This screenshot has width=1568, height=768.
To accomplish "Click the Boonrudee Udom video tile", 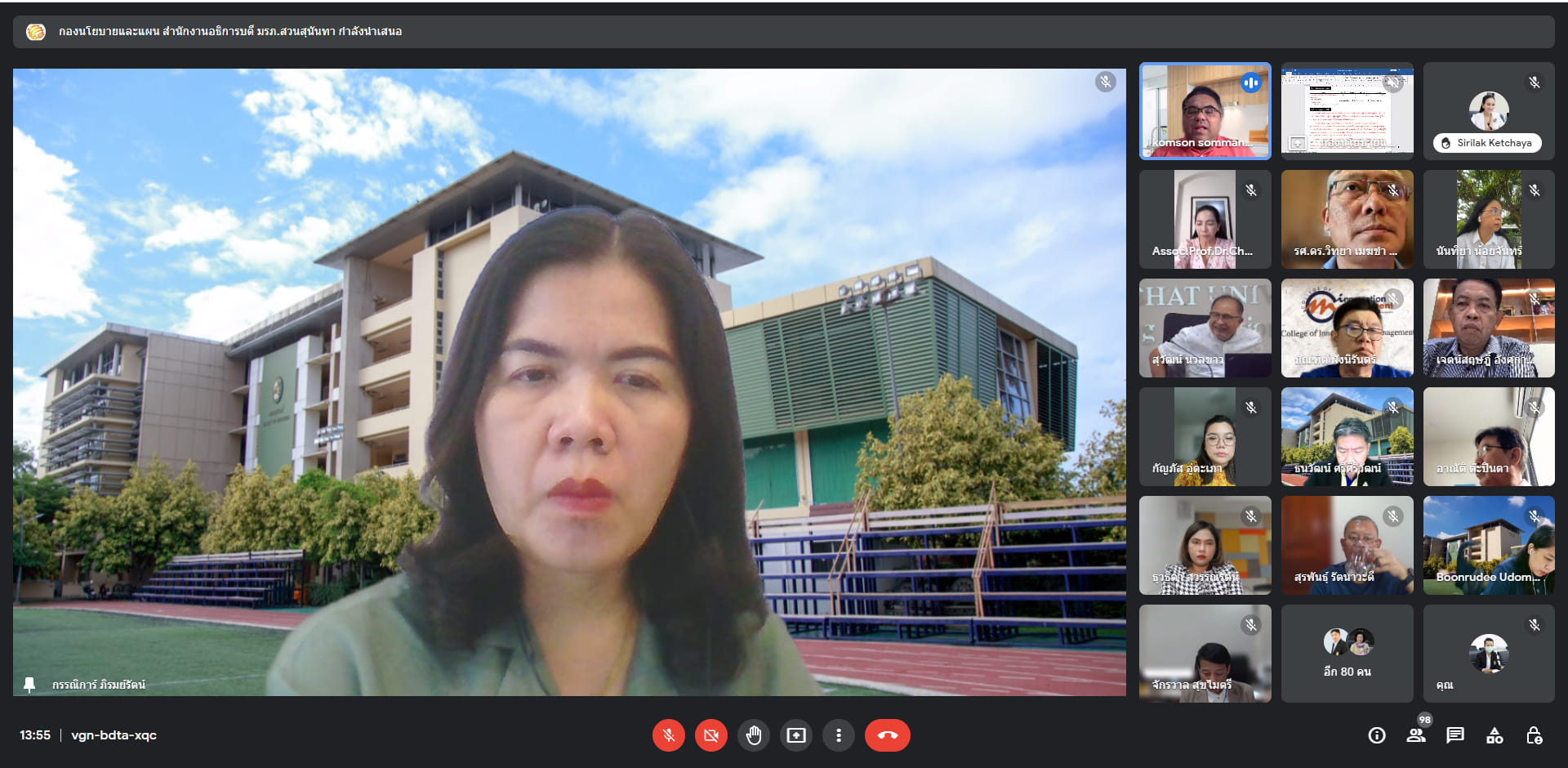I will (1488, 545).
